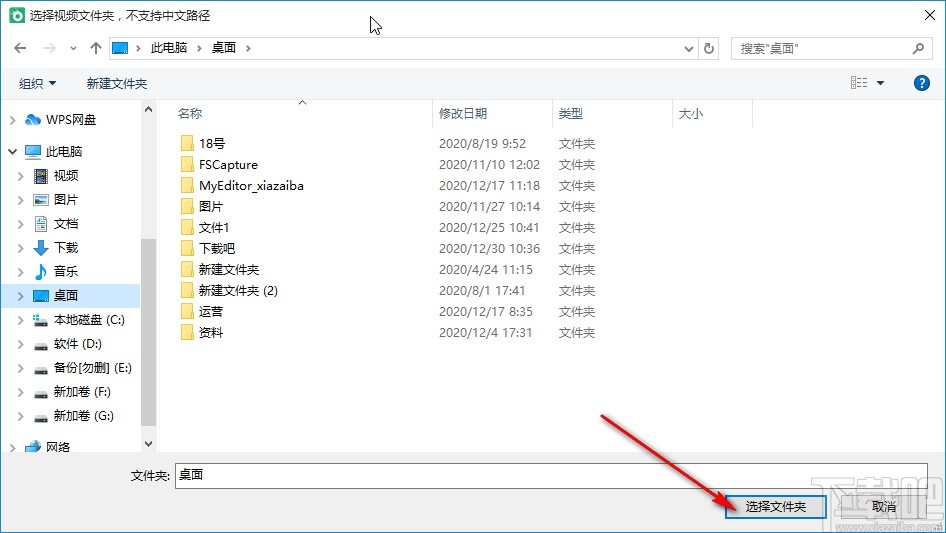
Task: Click the 2020/12/30 10:36 date cell
Action: click(x=489, y=249)
